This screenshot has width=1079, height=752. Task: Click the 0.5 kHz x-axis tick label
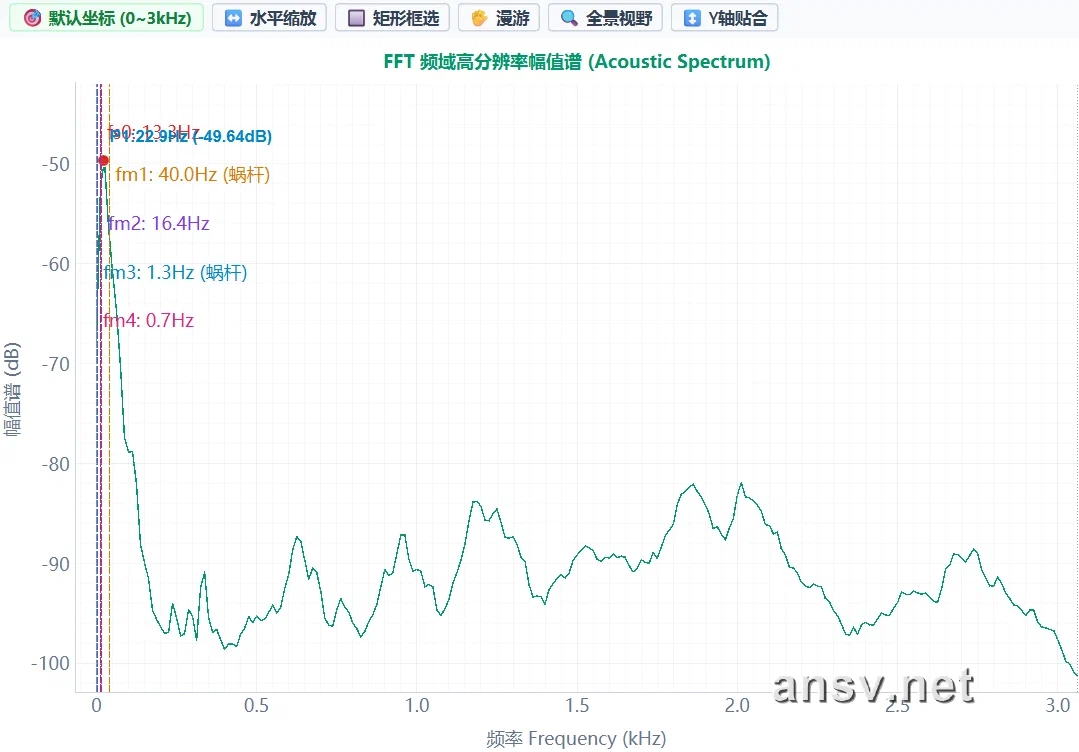pyautogui.click(x=257, y=705)
